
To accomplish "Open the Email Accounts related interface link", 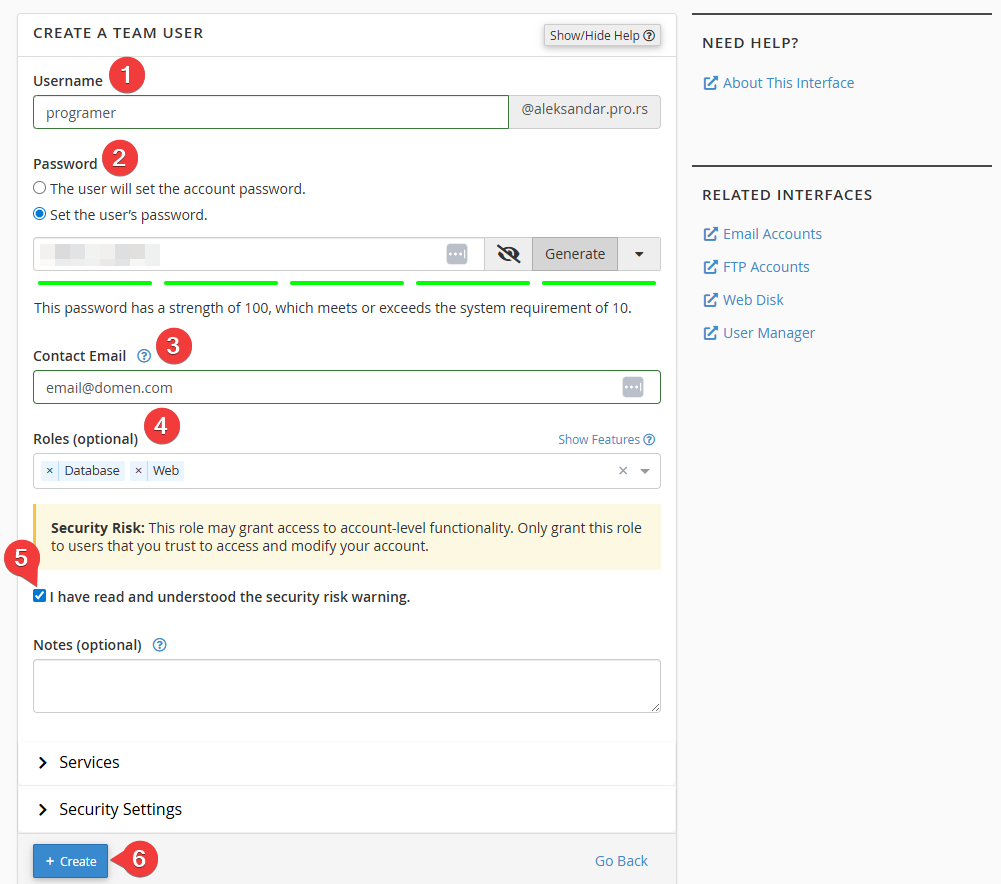I will [772, 234].
